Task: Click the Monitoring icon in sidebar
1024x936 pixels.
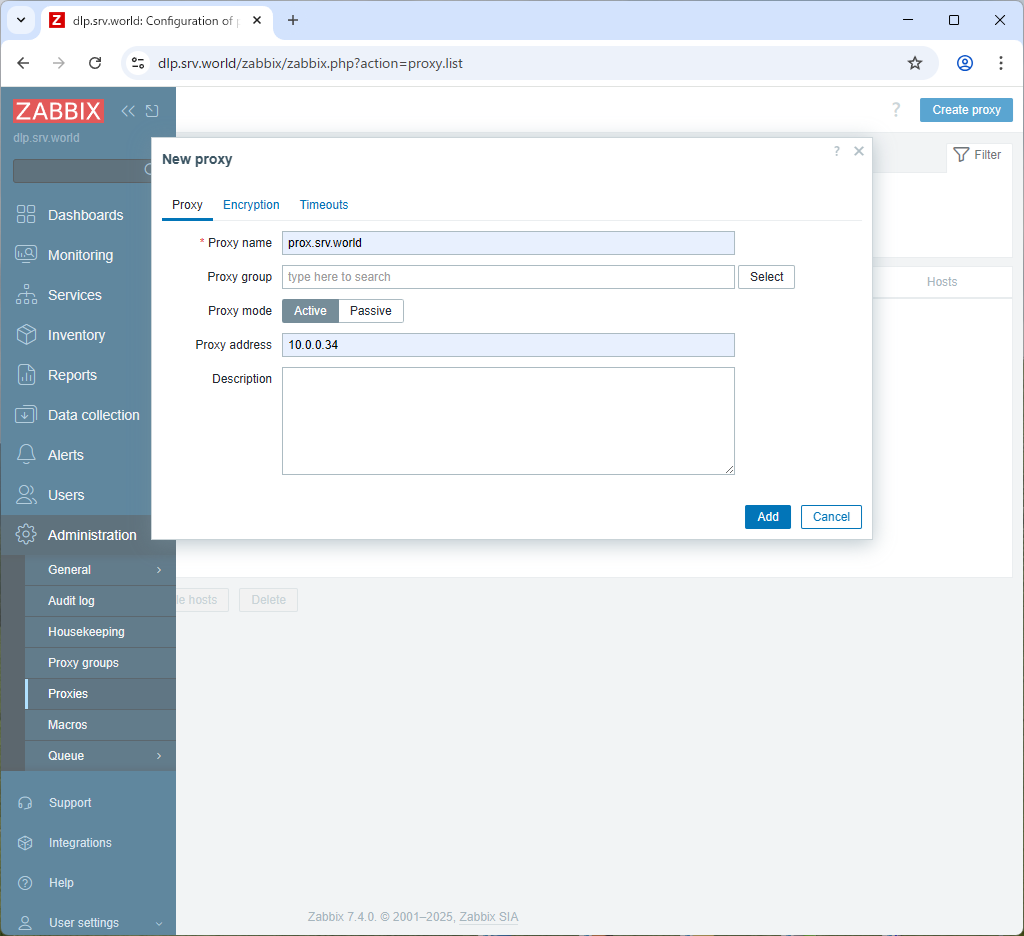Action: [26, 255]
